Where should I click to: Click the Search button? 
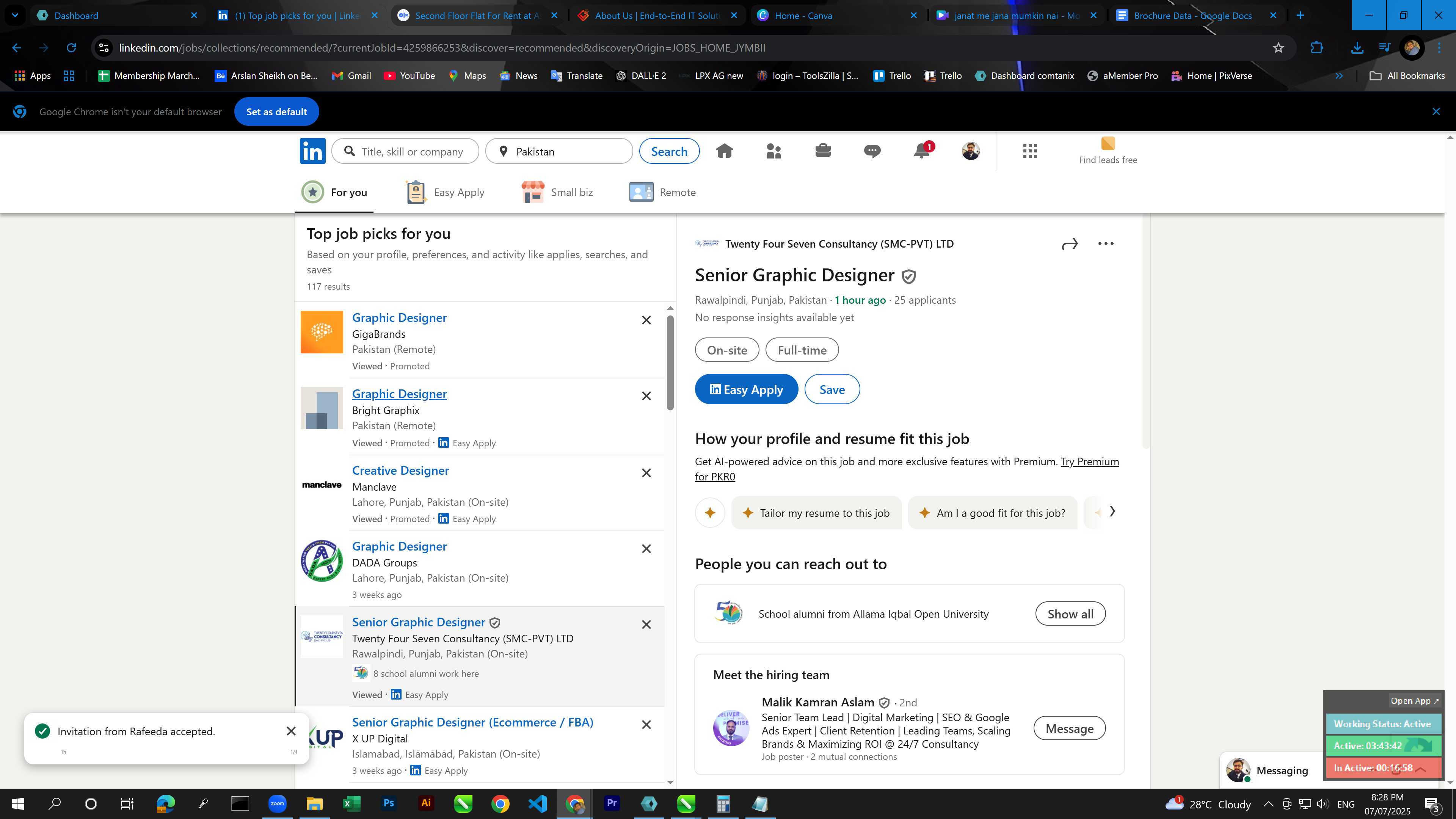pyautogui.click(x=669, y=152)
